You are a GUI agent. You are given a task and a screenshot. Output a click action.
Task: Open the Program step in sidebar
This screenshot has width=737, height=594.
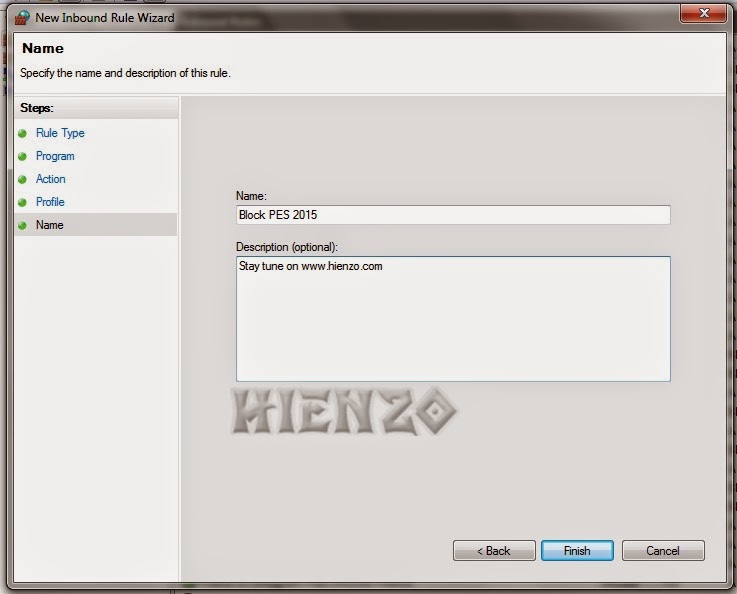[x=55, y=156]
